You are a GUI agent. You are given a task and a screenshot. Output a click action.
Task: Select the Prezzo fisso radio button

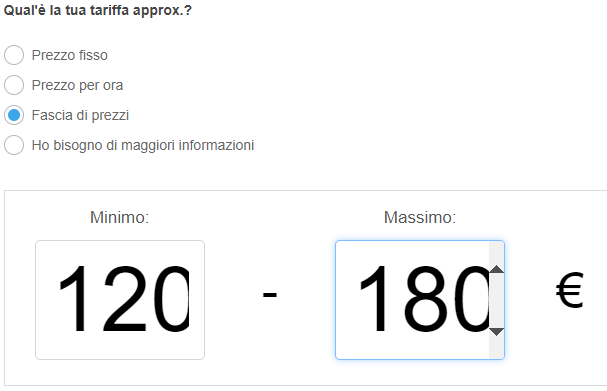(x=14, y=55)
